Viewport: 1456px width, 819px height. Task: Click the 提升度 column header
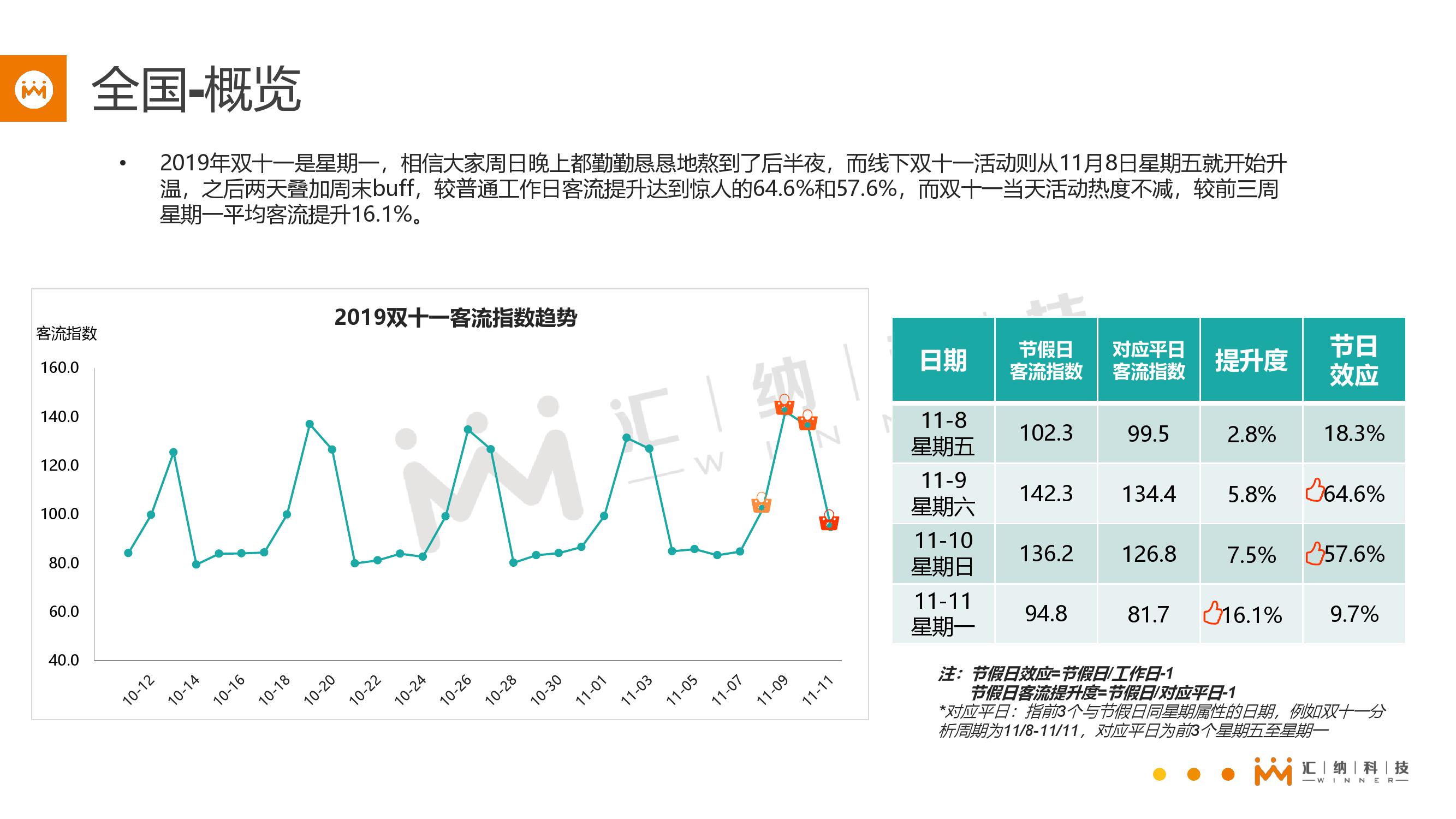coord(1251,360)
